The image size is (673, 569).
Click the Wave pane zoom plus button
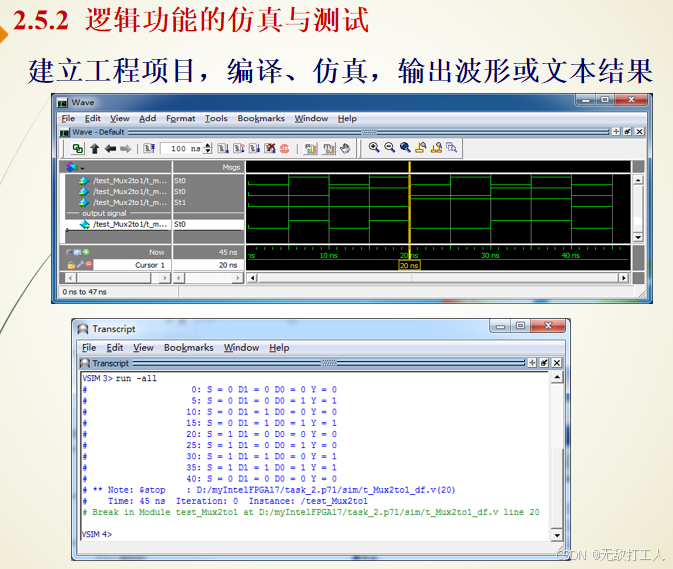[x=616, y=131]
